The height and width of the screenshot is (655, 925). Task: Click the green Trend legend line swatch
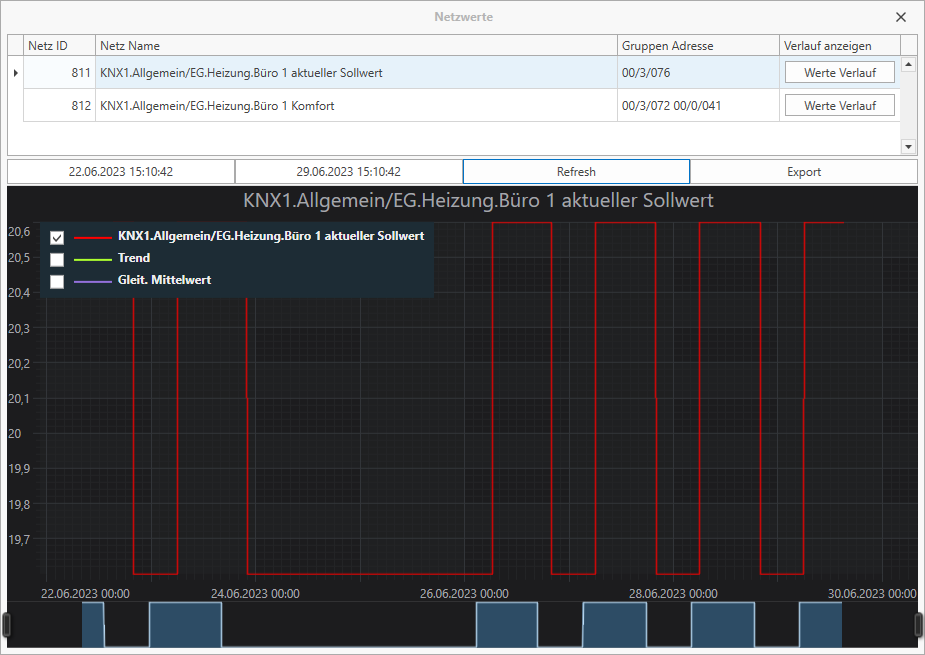point(93,259)
